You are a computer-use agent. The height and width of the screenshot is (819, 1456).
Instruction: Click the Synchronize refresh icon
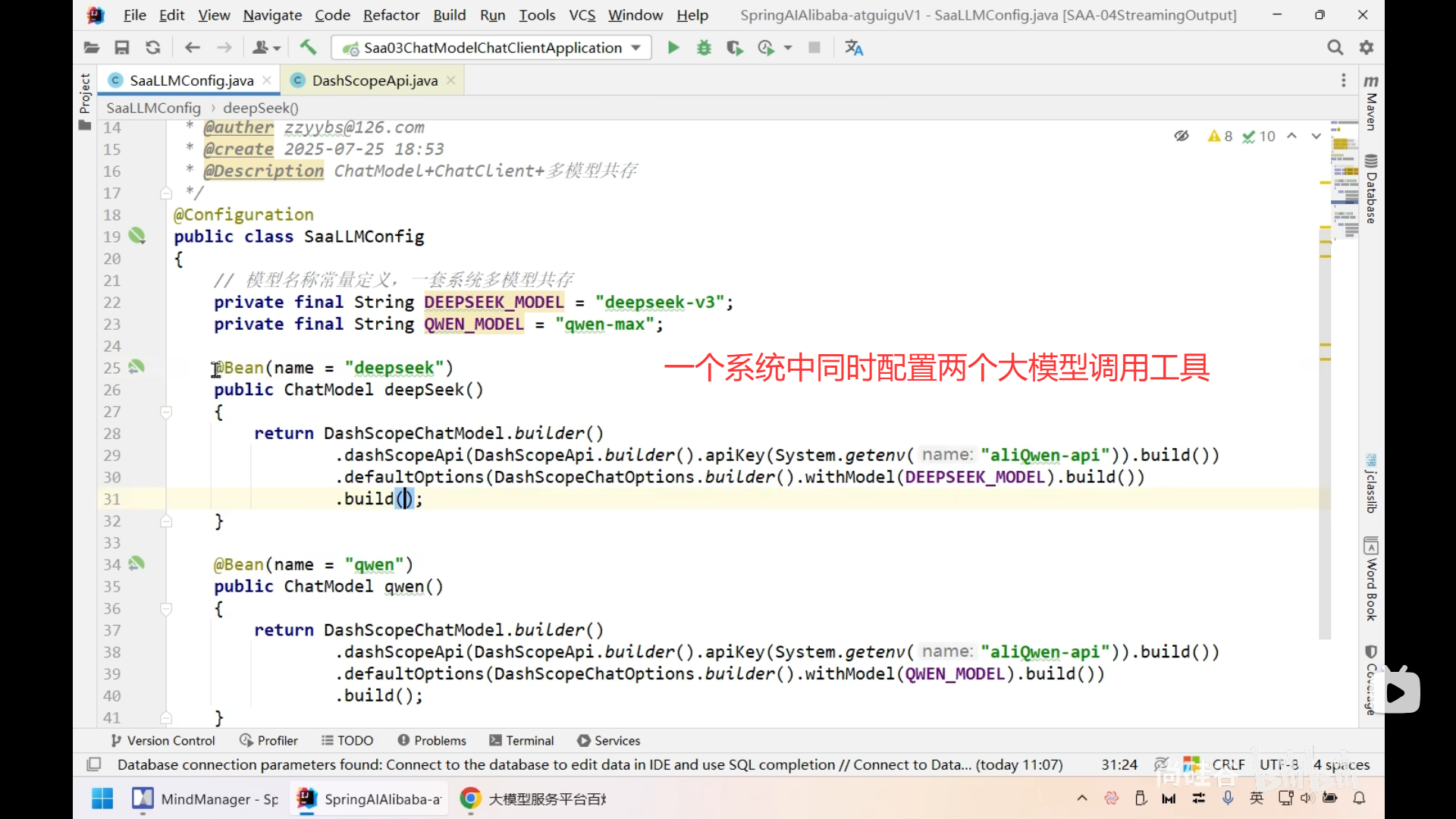pos(152,48)
